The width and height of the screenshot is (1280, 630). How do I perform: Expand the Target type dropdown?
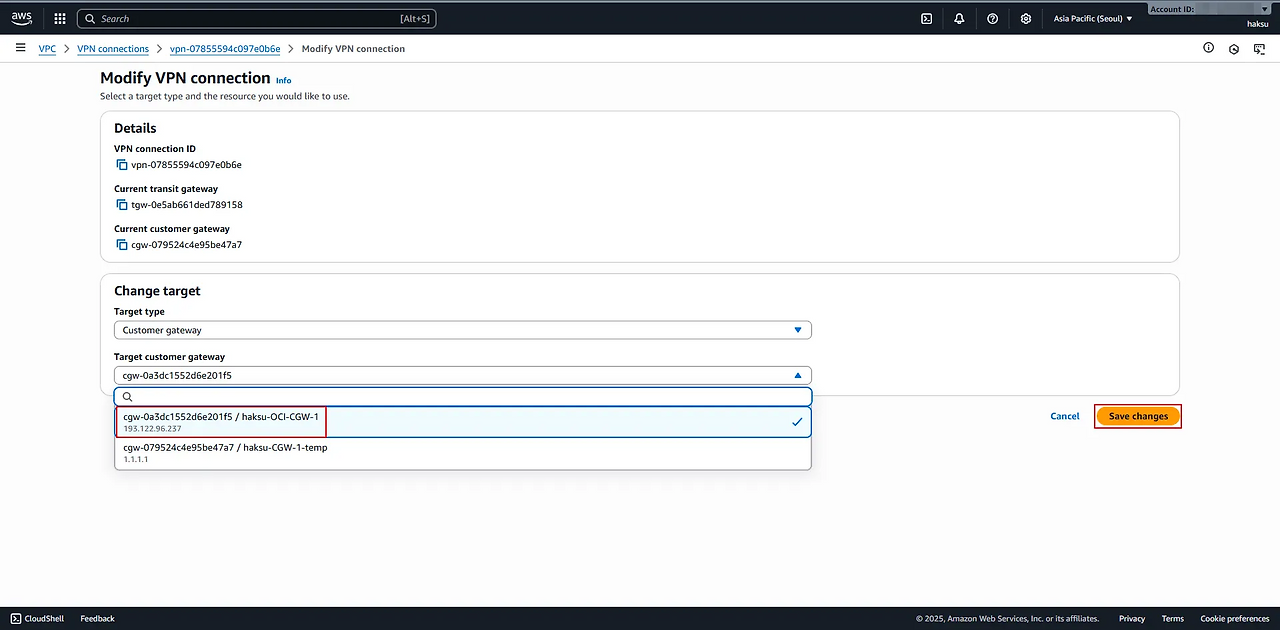coord(462,330)
